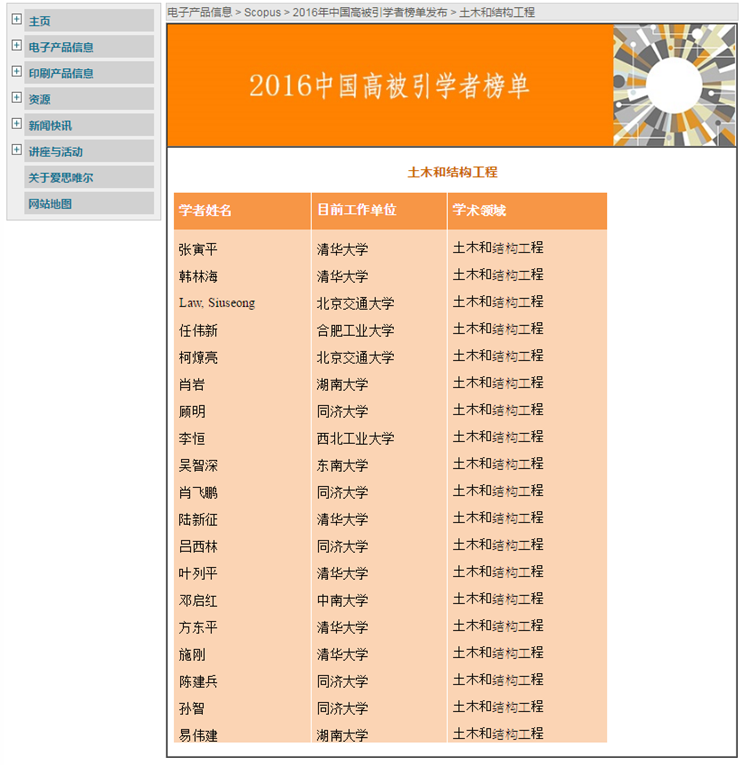Open the 主页 menu item
The image size is (744, 765).
(40, 21)
